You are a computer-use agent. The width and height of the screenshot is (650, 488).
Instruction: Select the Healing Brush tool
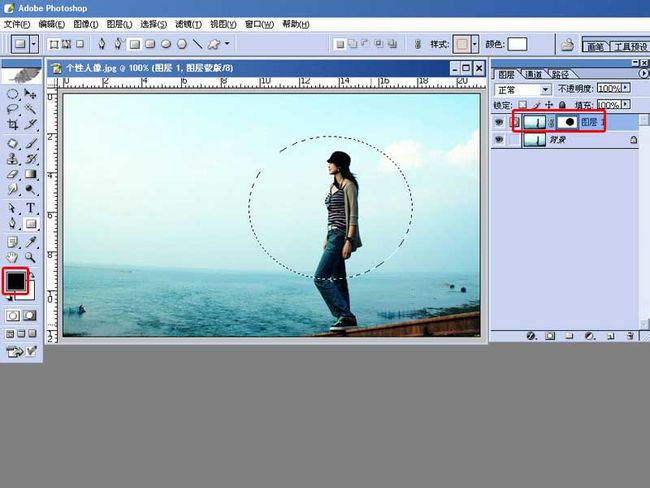click(x=12, y=144)
